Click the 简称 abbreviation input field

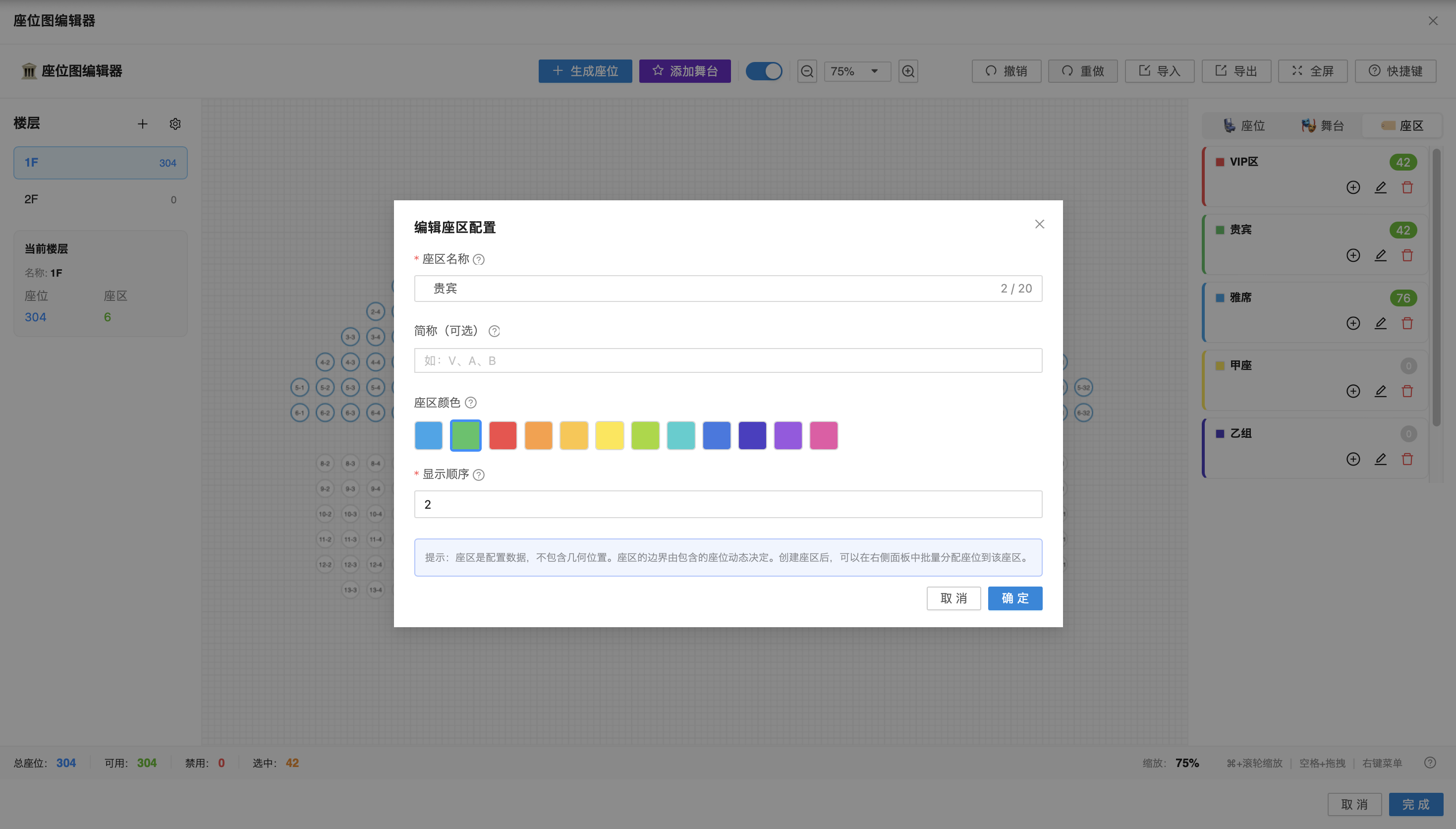click(x=728, y=360)
